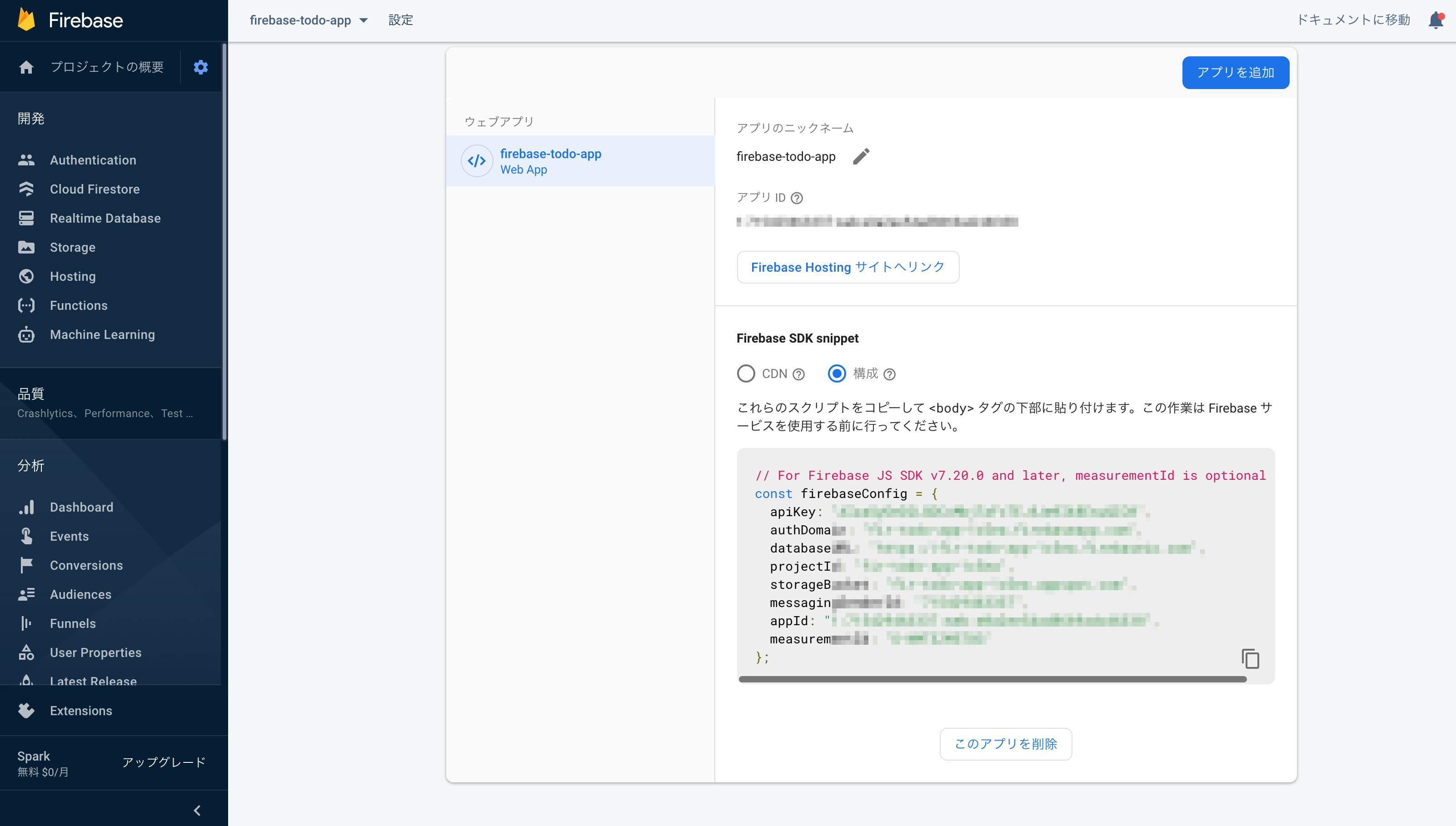Open the project home icon
This screenshot has width=1456, height=826.
coord(26,67)
